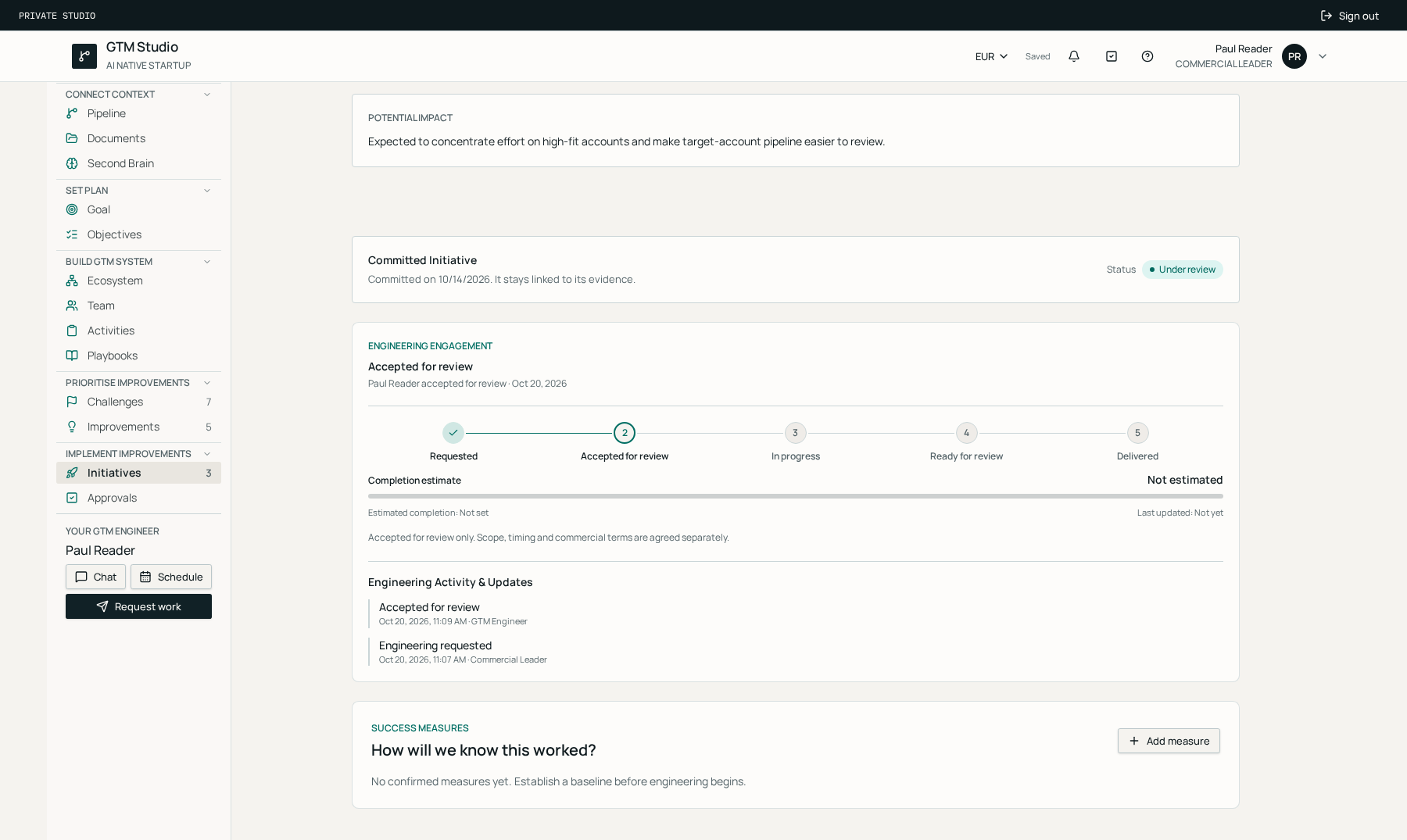Click the Objectives list icon

(x=72, y=234)
